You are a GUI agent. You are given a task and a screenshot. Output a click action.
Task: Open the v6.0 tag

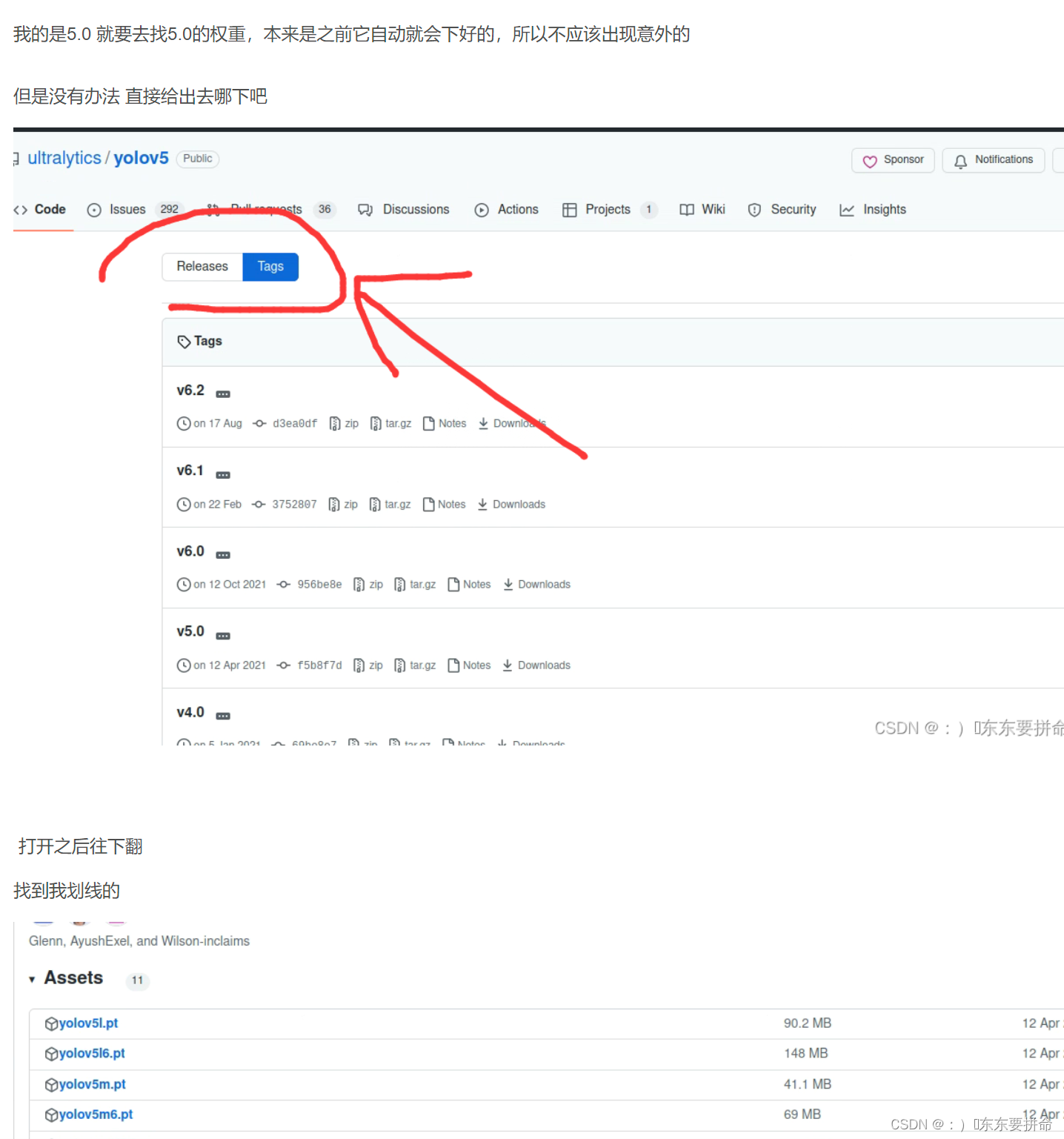190,551
